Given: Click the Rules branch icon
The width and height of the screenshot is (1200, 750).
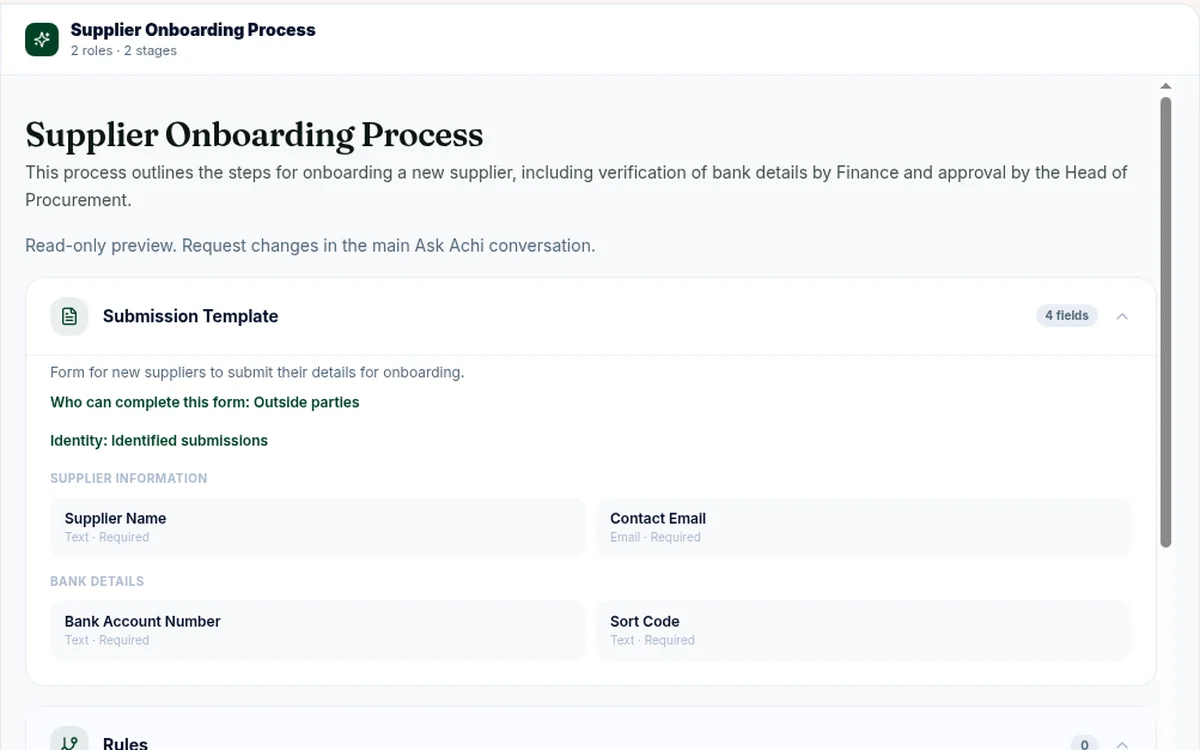Looking at the screenshot, I should 69,741.
